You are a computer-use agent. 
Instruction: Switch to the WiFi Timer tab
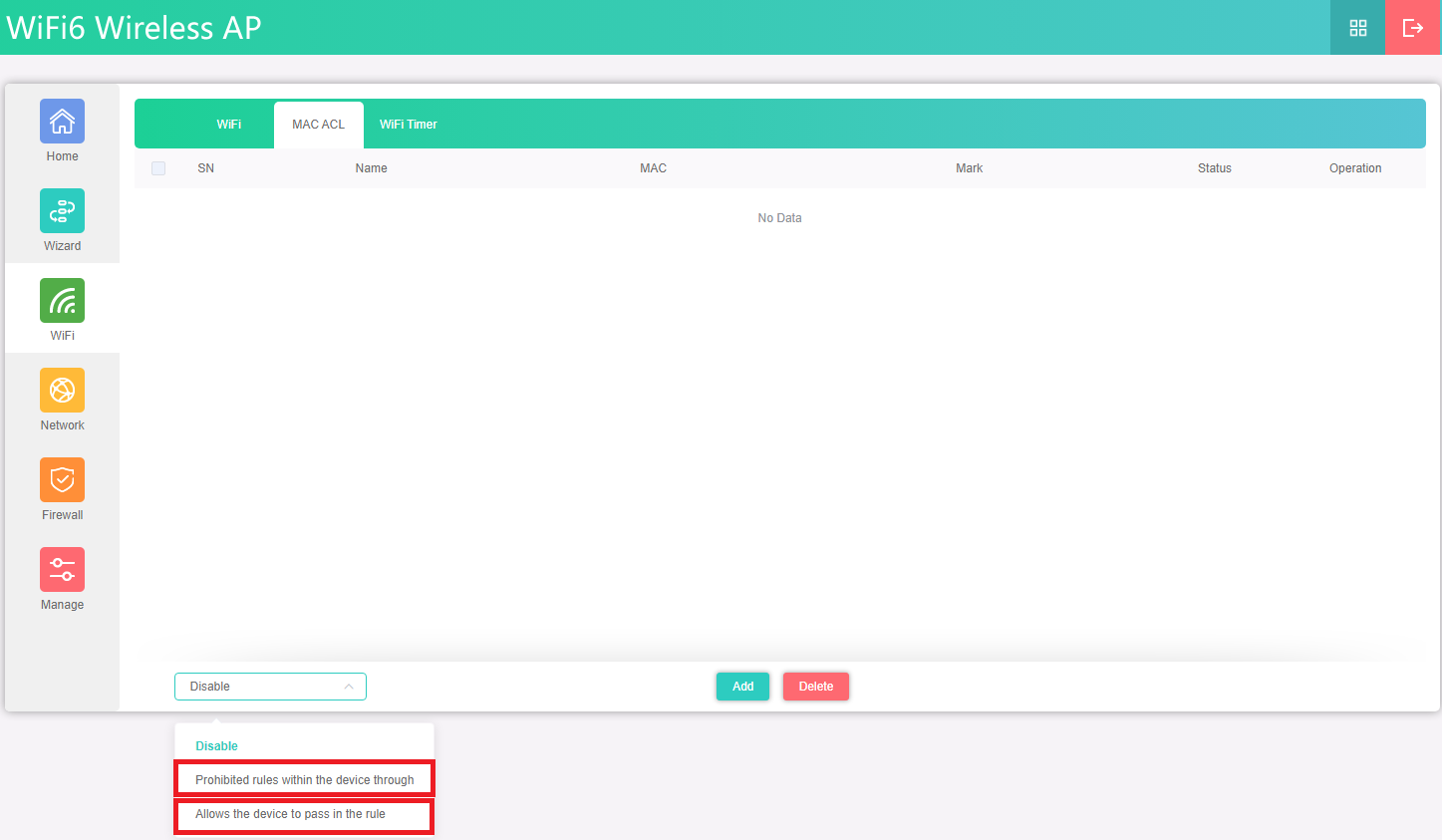(x=409, y=125)
